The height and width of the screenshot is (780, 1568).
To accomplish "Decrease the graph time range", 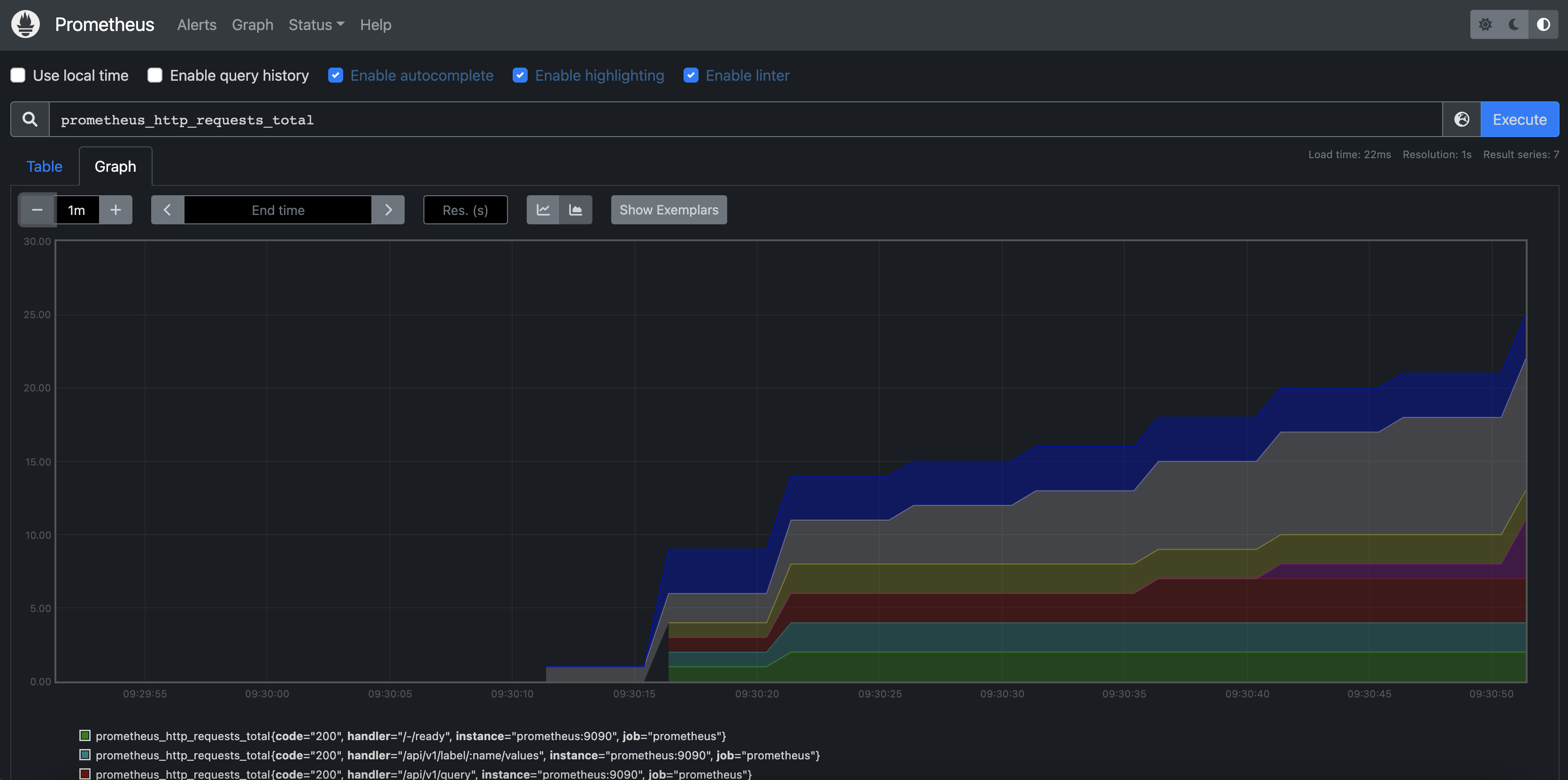I will (37, 210).
